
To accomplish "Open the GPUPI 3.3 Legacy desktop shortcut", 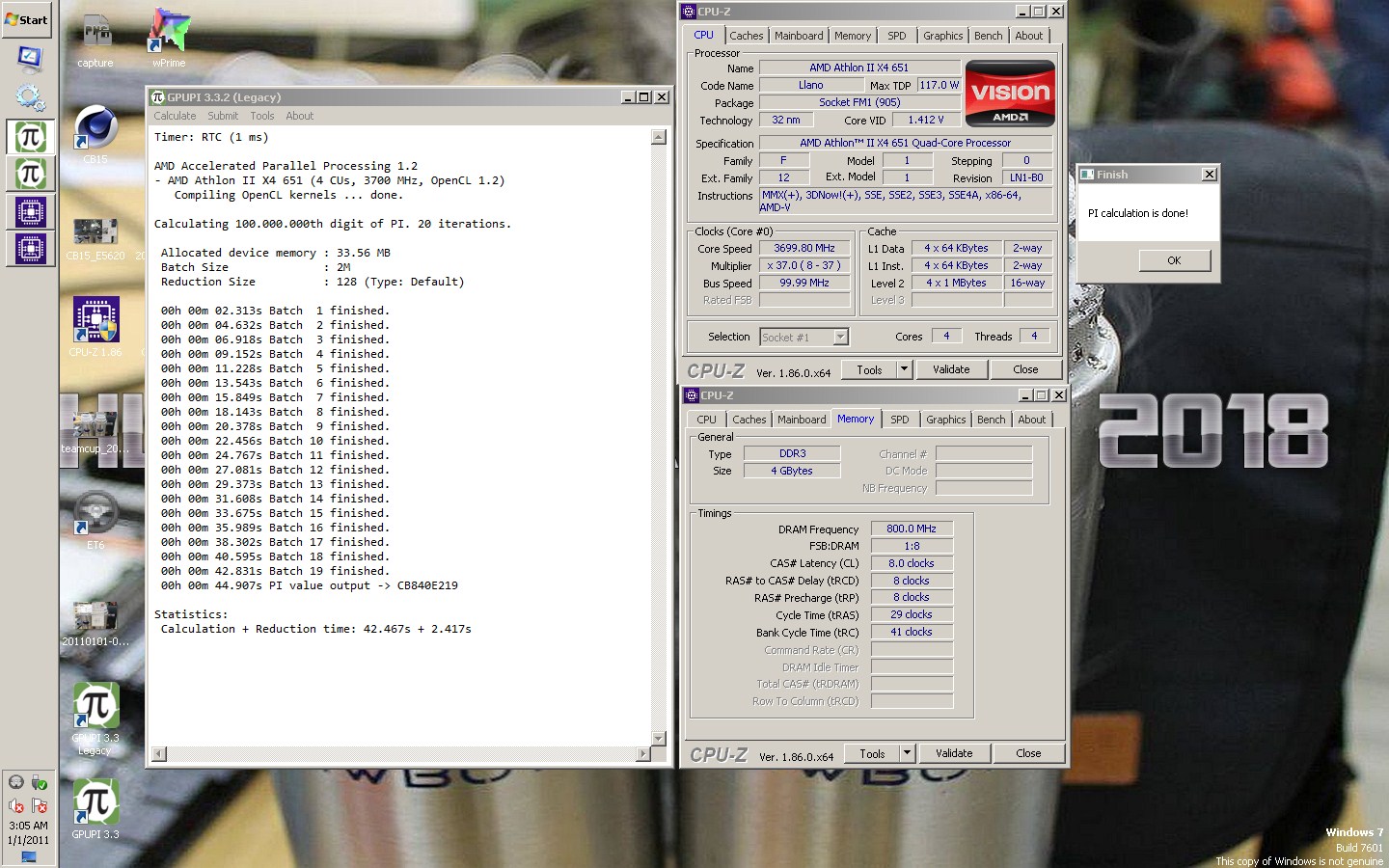I will [x=95, y=719].
